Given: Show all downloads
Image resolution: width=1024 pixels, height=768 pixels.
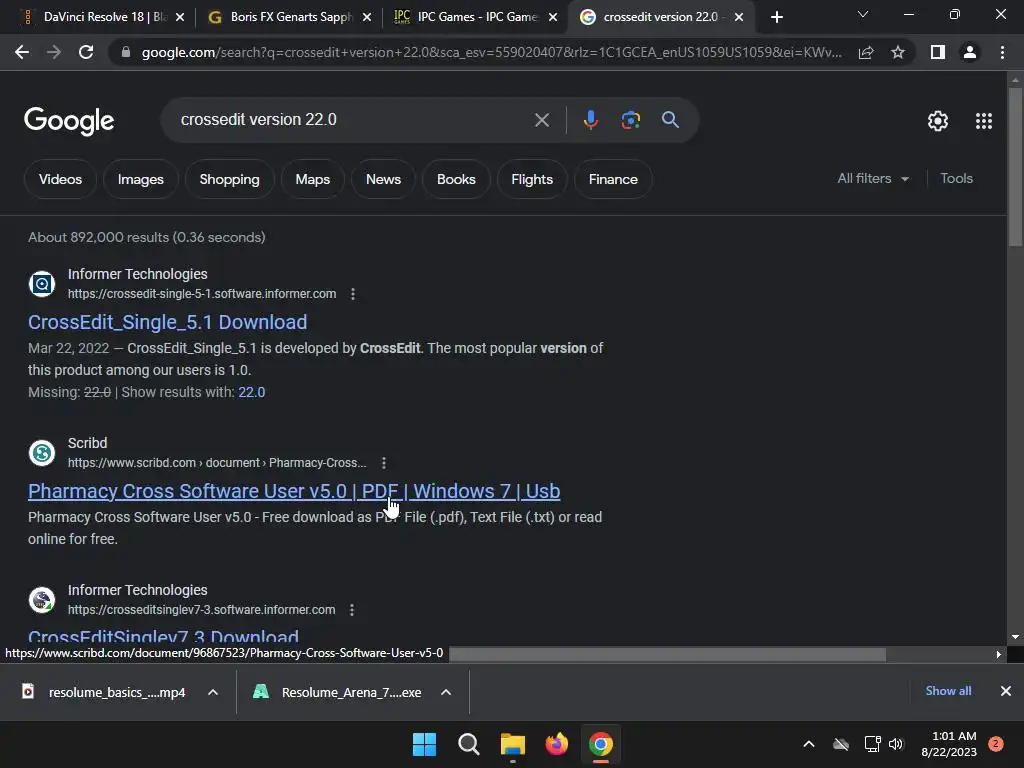Looking at the screenshot, I should point(948,691).
